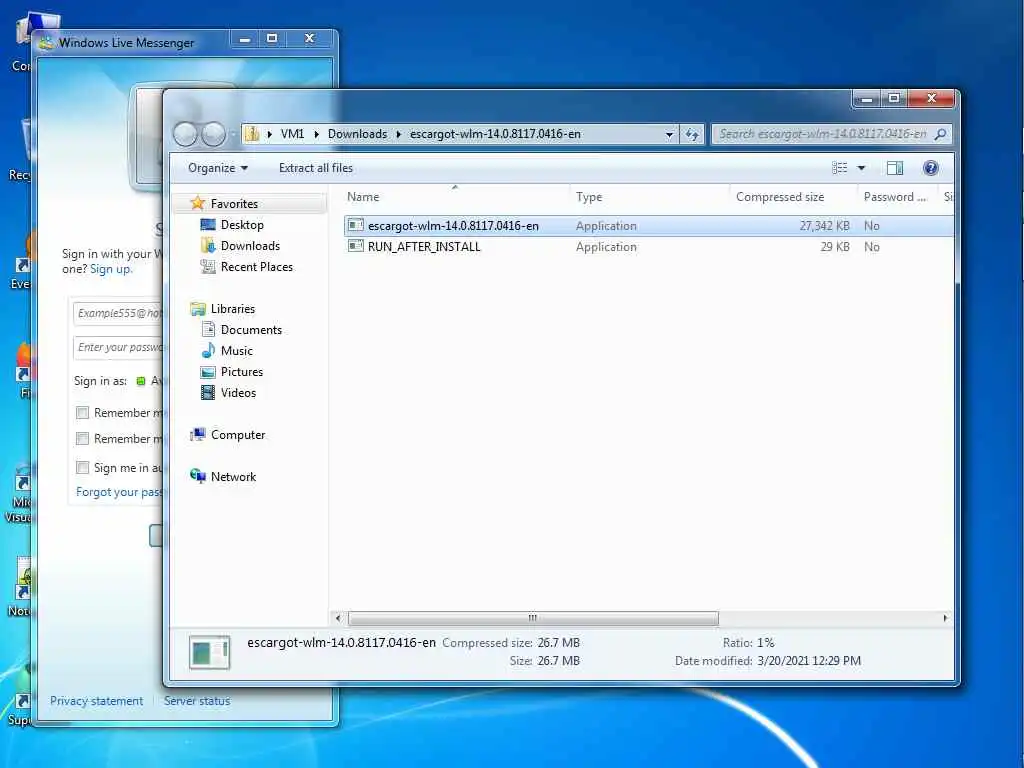Click the Computer icon in the navigation pane
This screenshot has height=768, width=1024.
pos(197,434)
